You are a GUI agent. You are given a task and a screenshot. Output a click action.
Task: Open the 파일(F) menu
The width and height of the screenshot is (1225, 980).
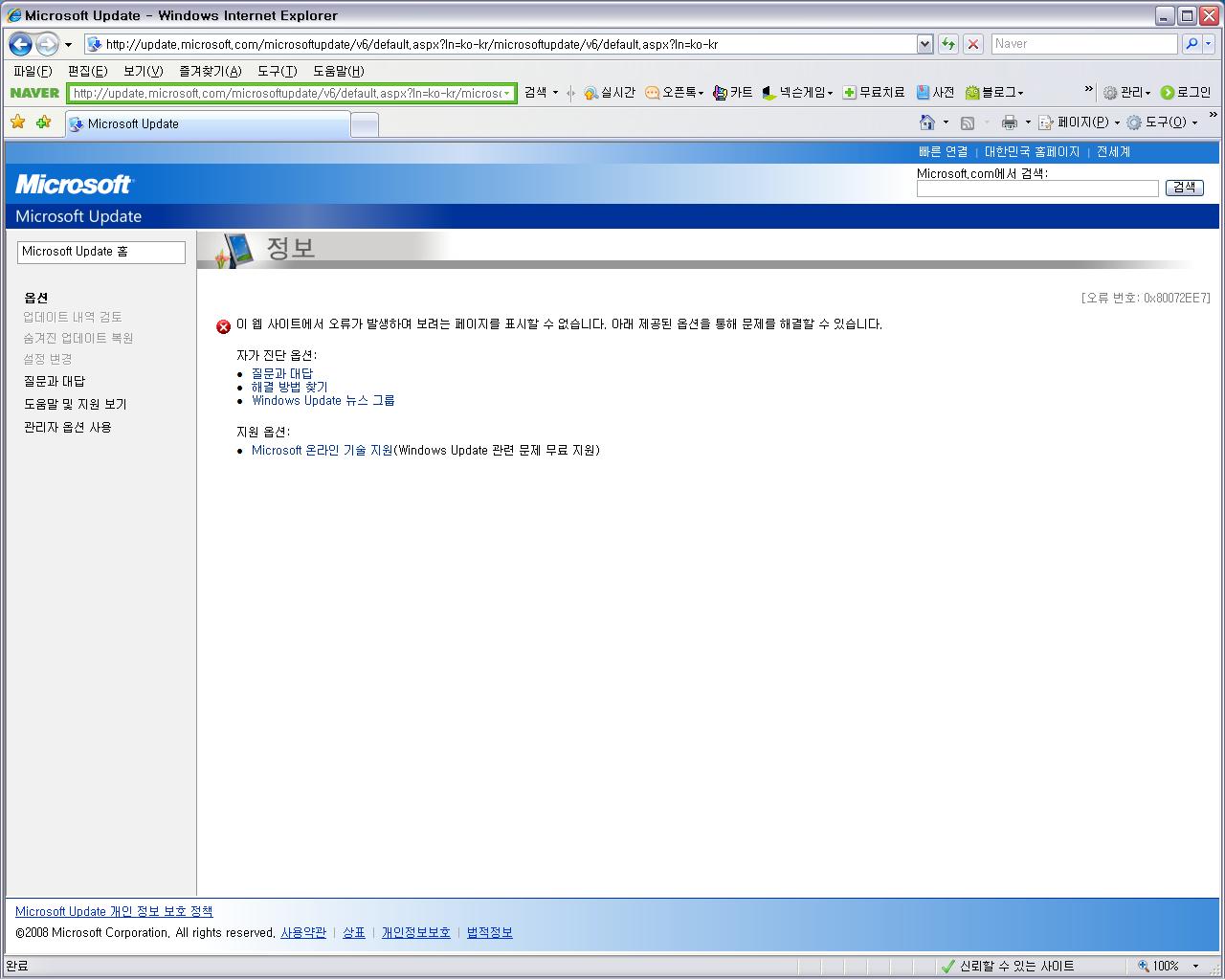click(33, 71)
